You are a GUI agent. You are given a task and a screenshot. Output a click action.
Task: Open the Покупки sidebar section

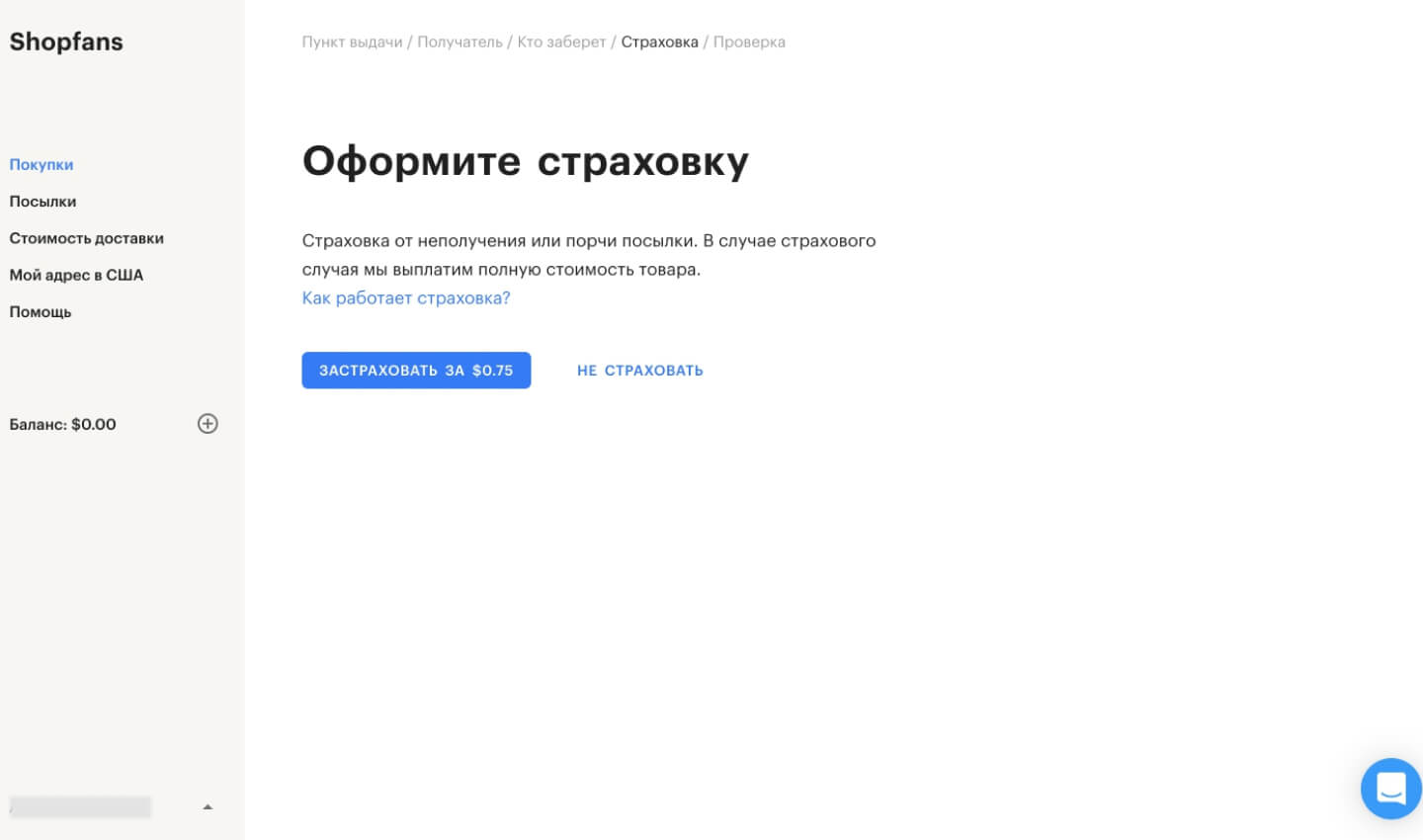click(42, 164)
